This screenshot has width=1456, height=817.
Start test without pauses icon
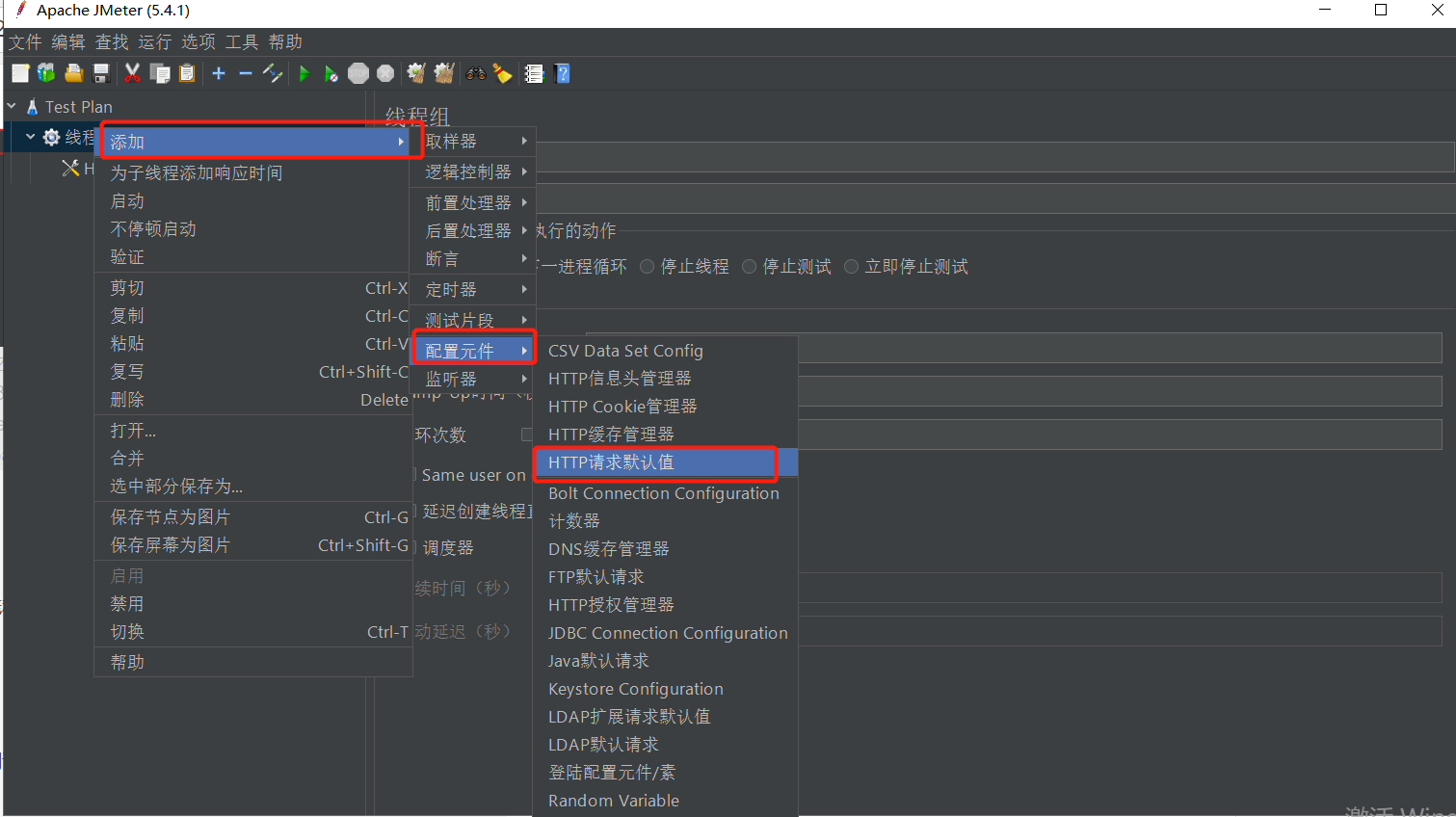[x=331, y=73]
